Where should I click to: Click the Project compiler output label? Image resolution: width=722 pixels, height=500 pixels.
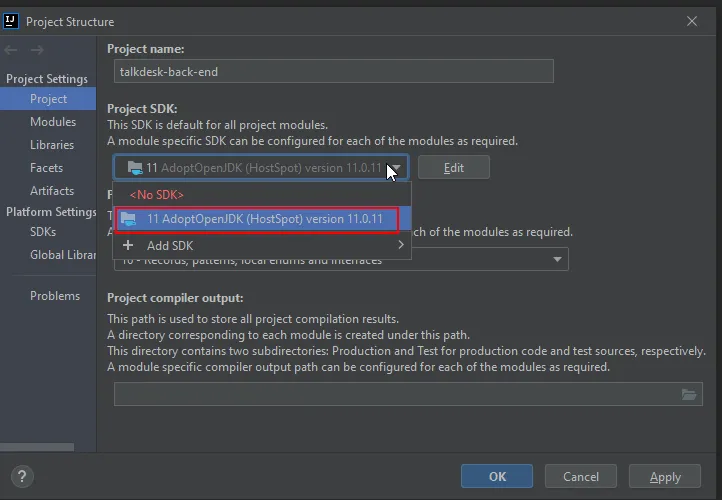point(175,298)
